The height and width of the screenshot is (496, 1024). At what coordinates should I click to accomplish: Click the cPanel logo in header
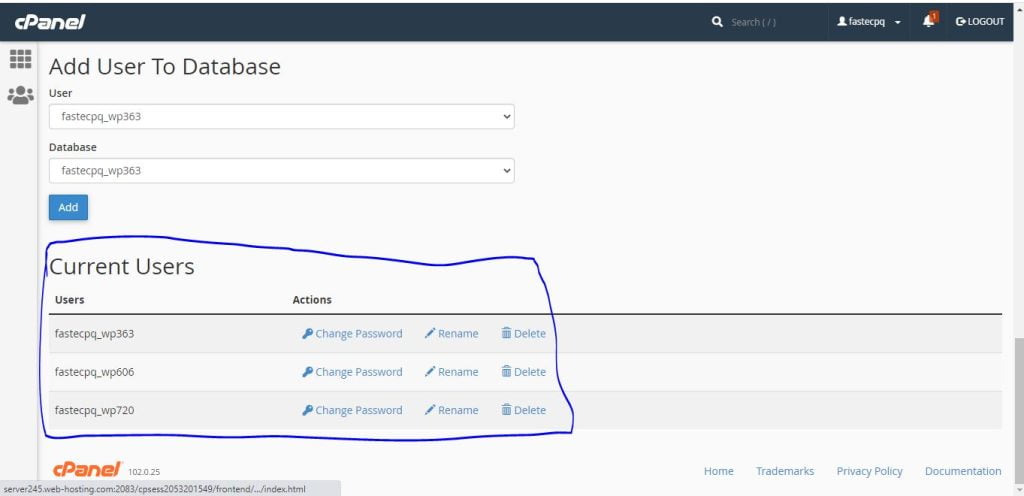tap(50, 22)
